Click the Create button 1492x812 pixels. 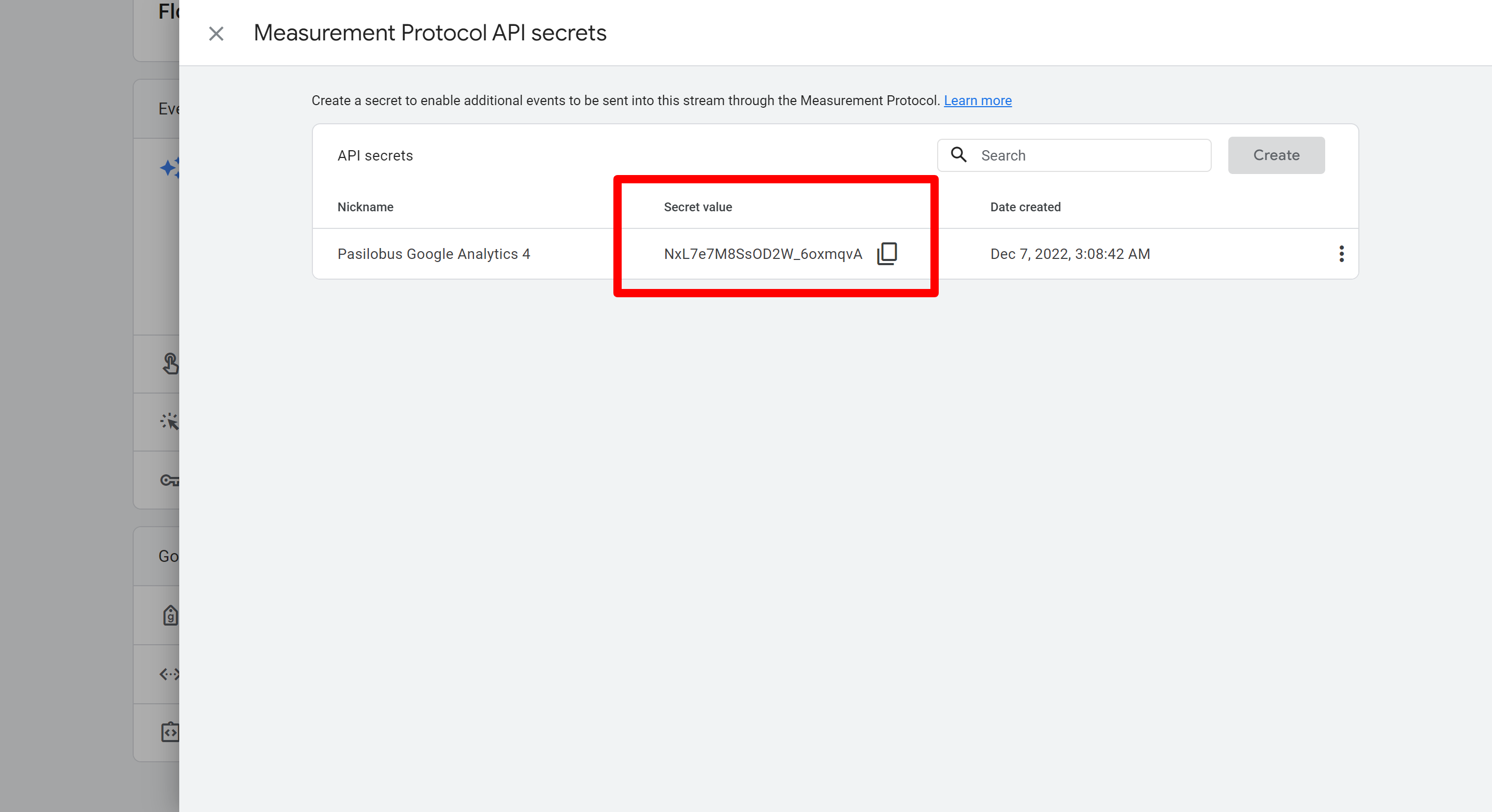(x=1276, y=155)
